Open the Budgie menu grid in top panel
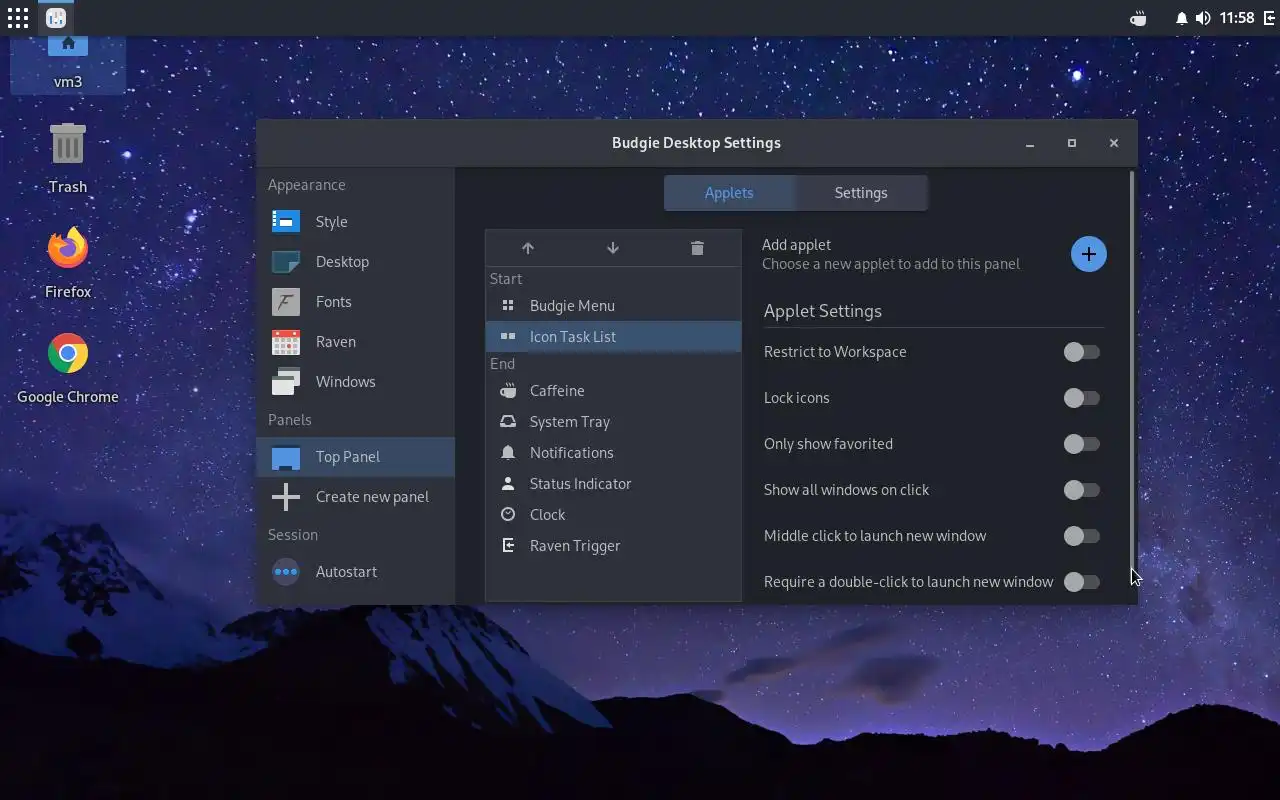 pos(18,18)
